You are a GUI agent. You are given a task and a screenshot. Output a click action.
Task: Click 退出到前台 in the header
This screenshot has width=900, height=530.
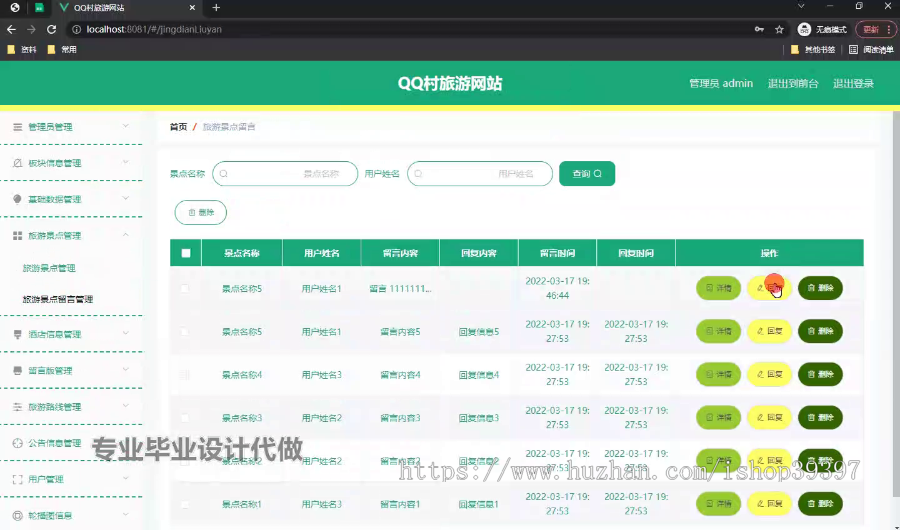pyautogui.click(x=793, y=84)
